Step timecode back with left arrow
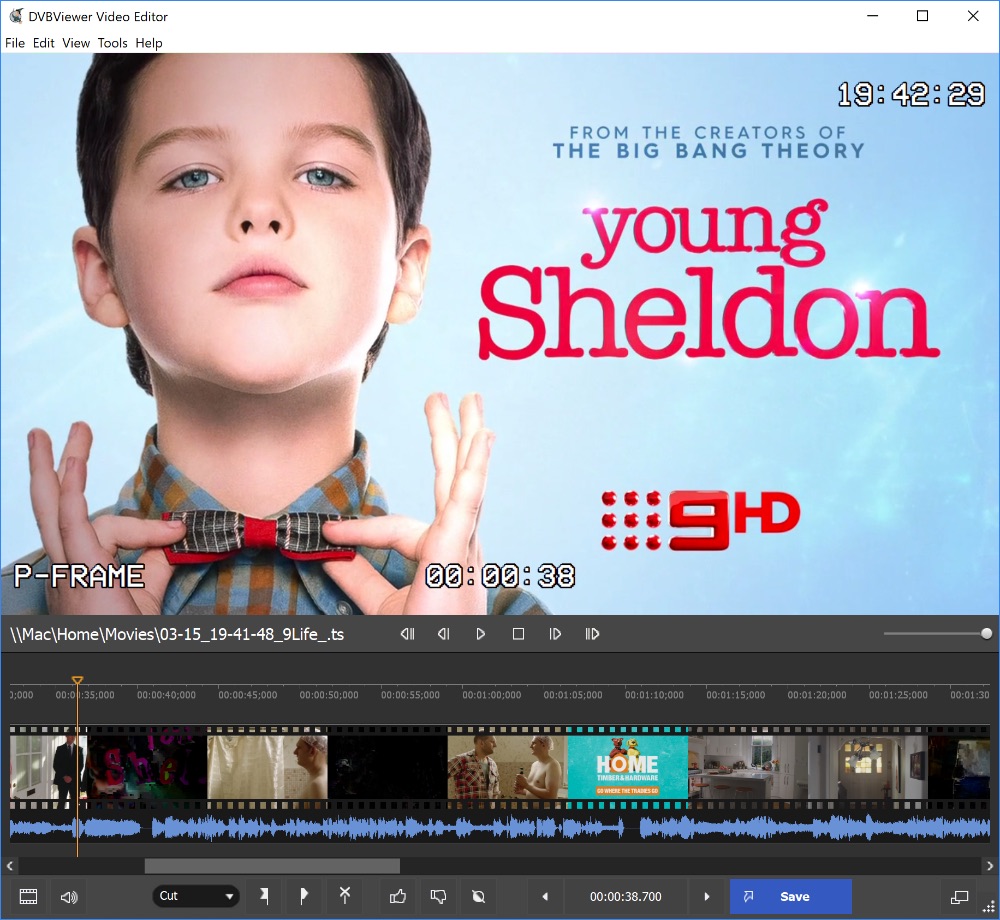This screenshot has height=920, width=1000. pos(545,896)
